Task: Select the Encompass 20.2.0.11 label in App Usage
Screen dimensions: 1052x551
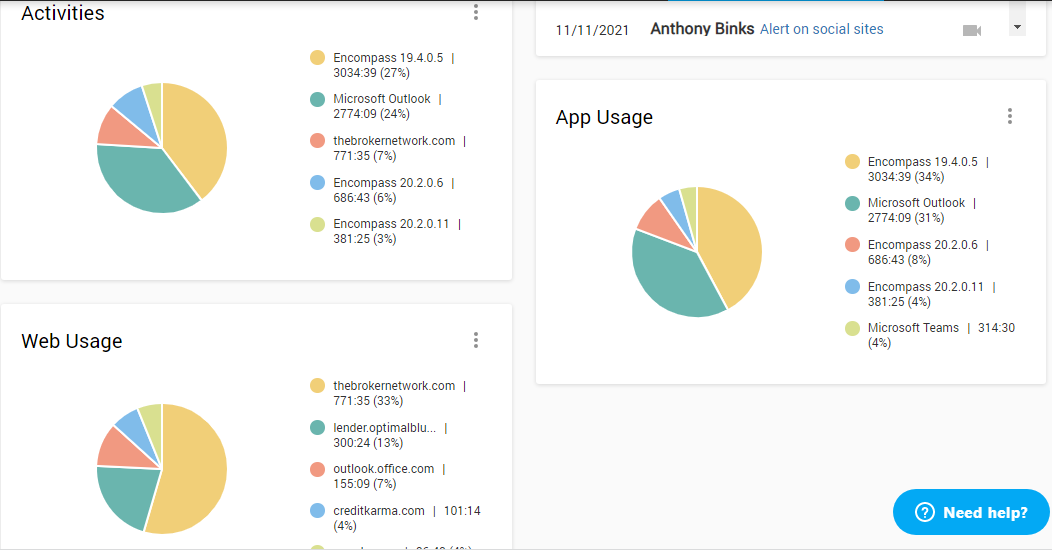Action: [925, 287]
